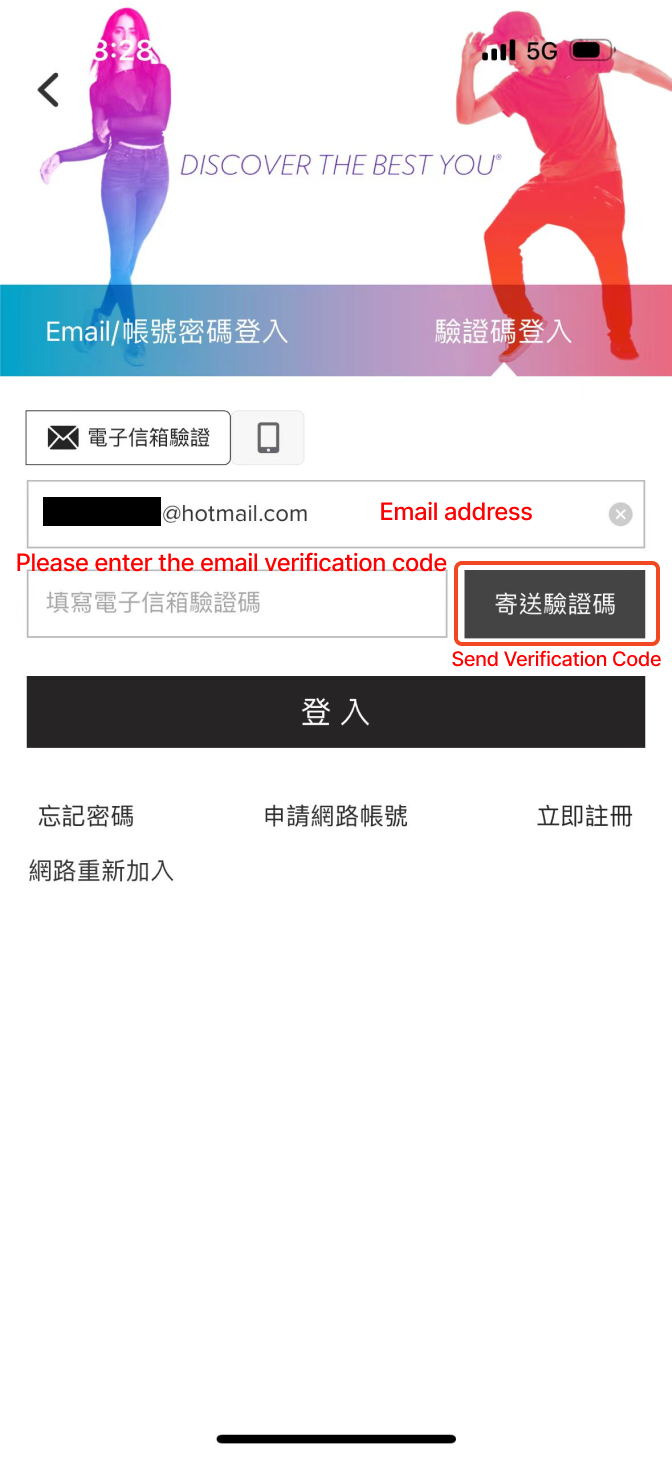
Task: Open the 網路重新加入 link
Action: (x=101, y=871)
